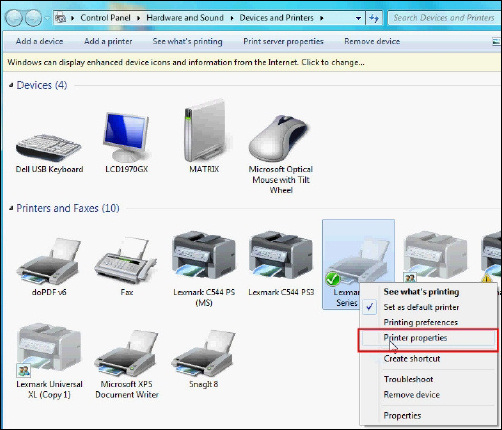502x430 pixels.
Task: Open the view options icon on toolbar
Action: click(496, 41)
